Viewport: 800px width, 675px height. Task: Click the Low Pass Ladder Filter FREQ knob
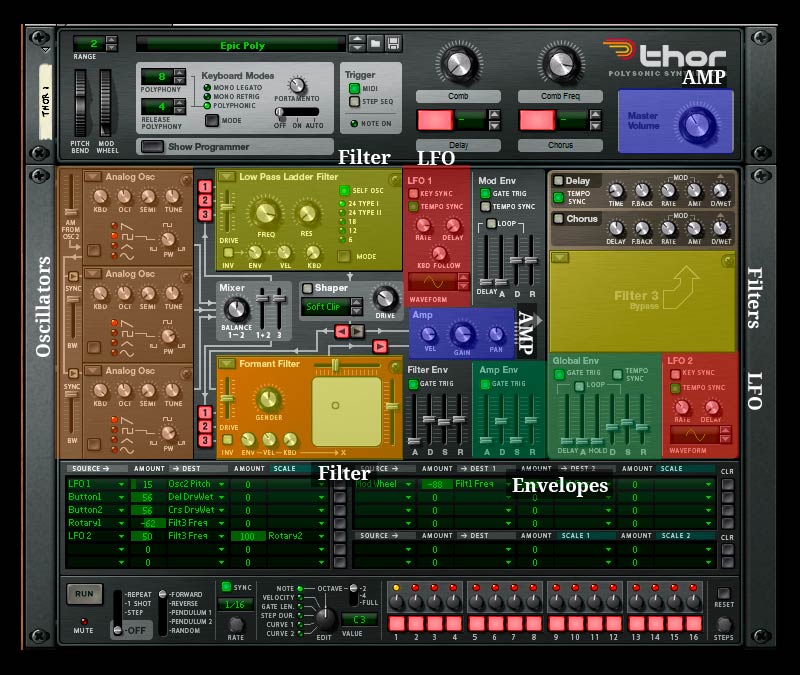click(x=265, y=214)
